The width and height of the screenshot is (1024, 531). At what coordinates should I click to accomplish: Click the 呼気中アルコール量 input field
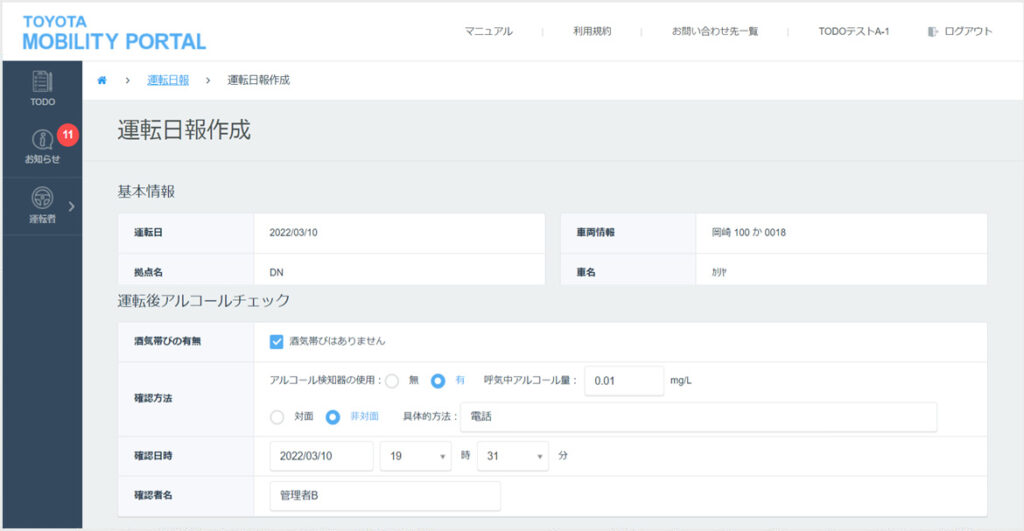[x=624, y=381]
